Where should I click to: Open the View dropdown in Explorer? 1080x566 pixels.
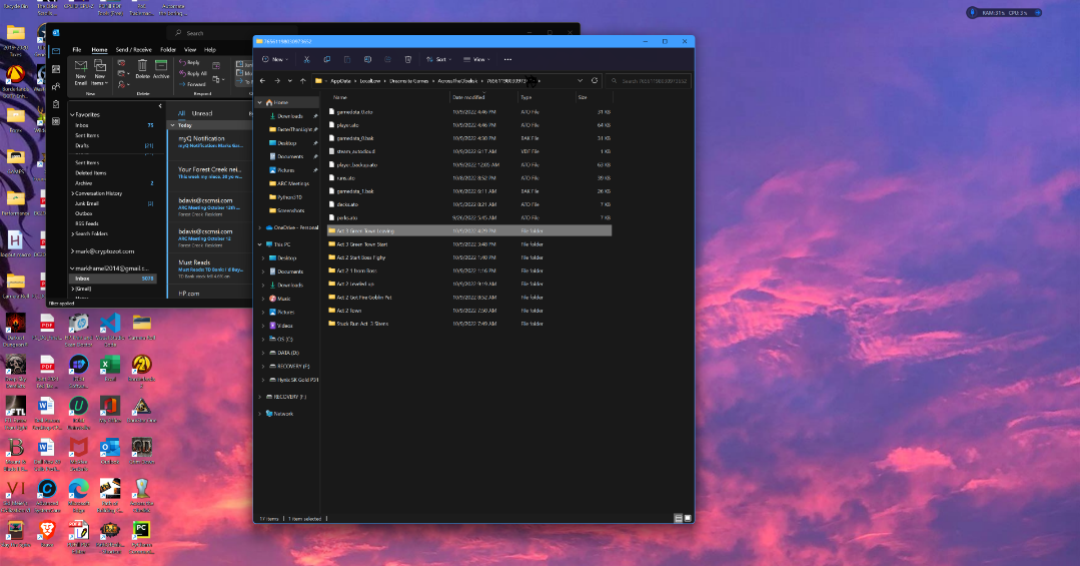[x=477, y=60]
